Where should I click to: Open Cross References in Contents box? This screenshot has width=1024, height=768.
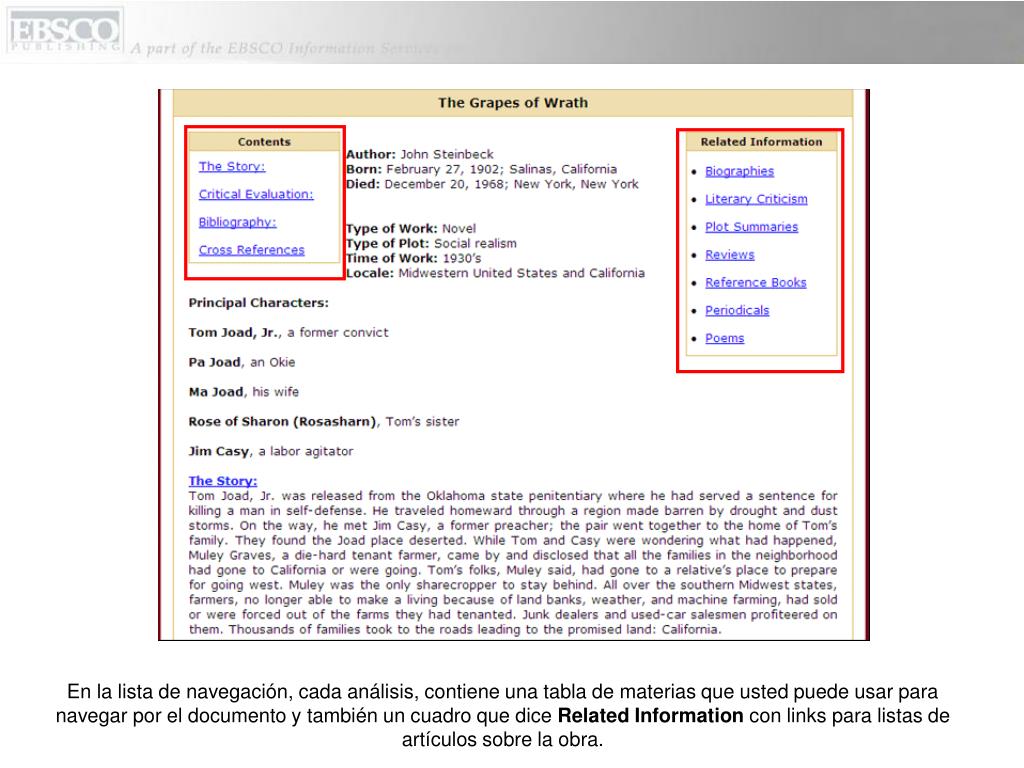click(x=251, y=250)
